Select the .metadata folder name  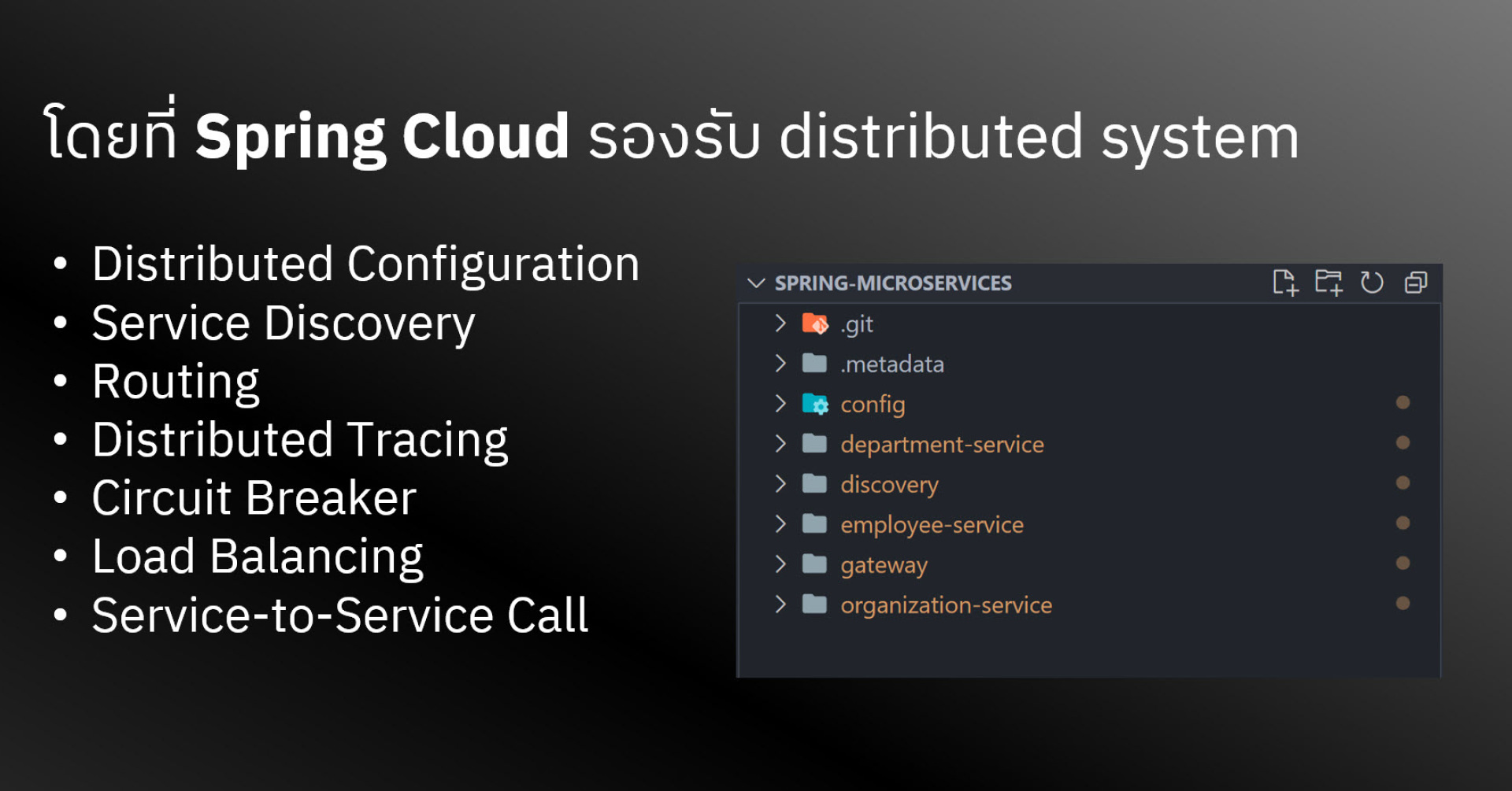[892, 364]
